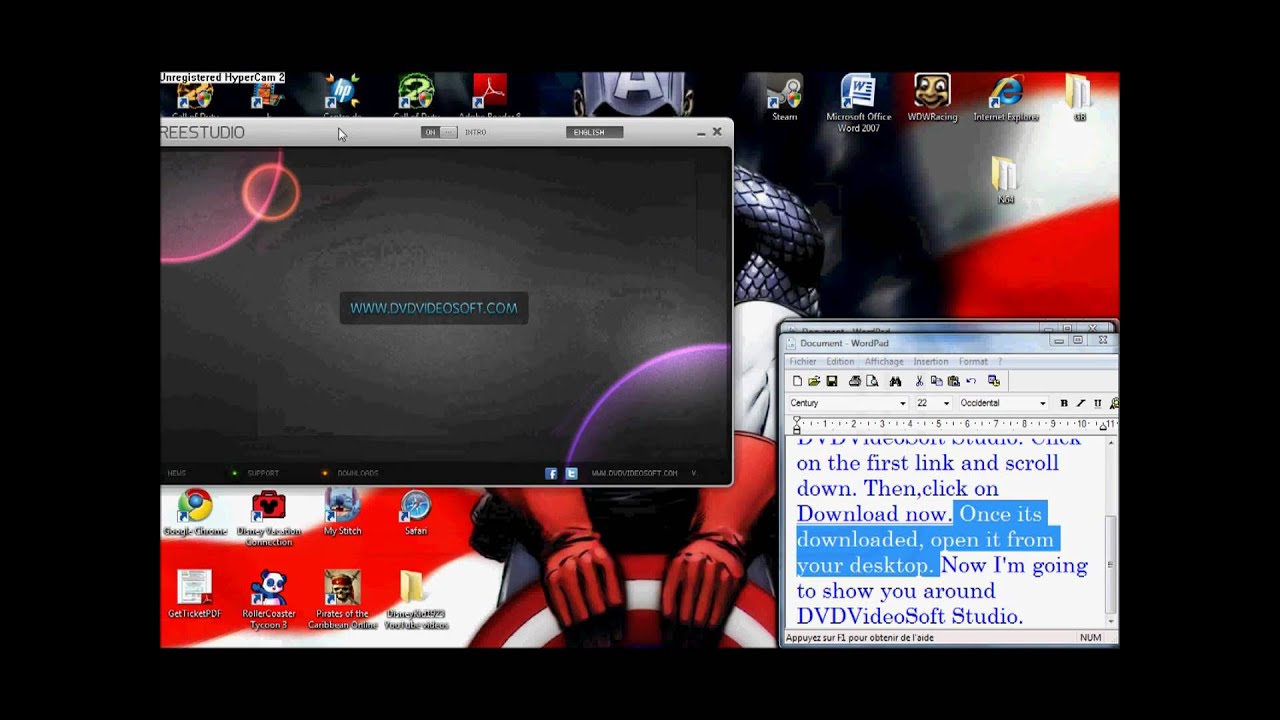Open the Edition menu in WordPad
The image size is (1280, 720).
point(840,361)
